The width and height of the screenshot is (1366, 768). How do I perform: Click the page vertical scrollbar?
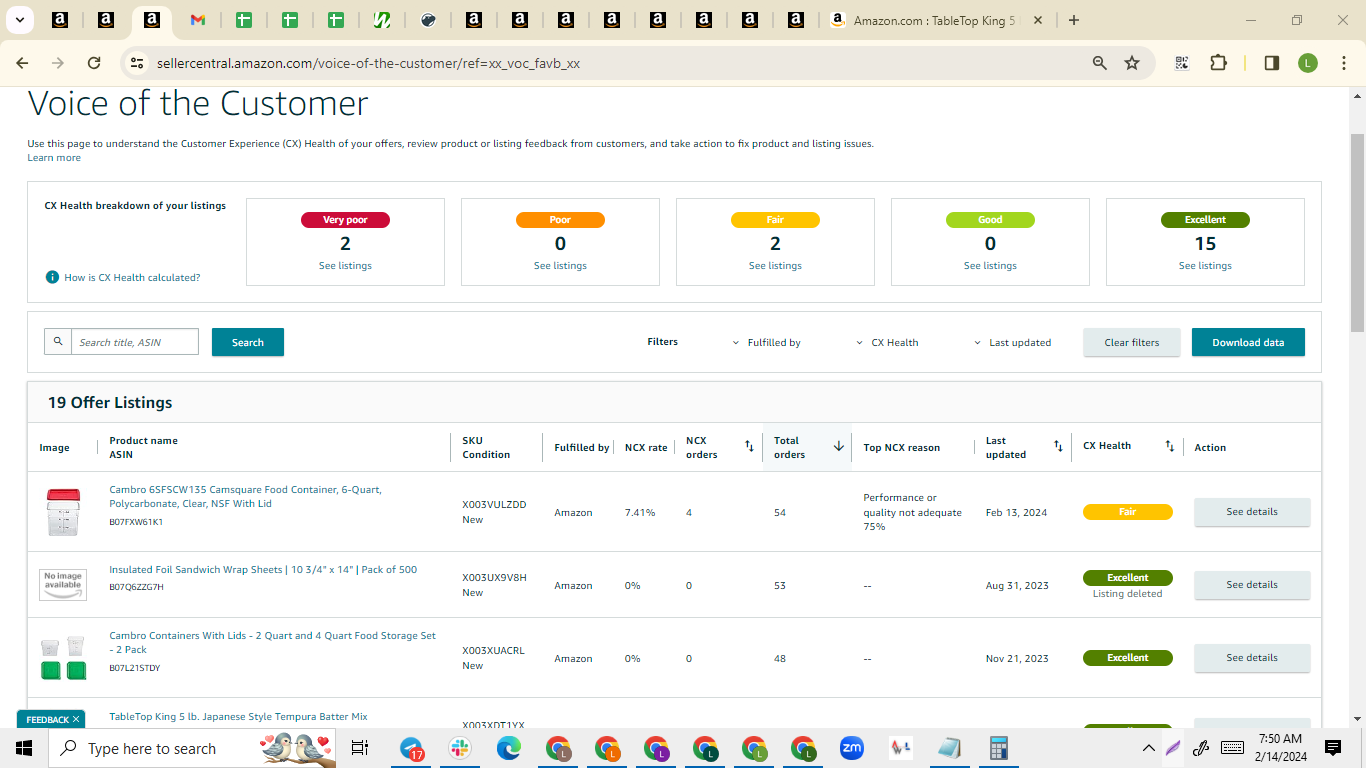[x=1357, y=232]
